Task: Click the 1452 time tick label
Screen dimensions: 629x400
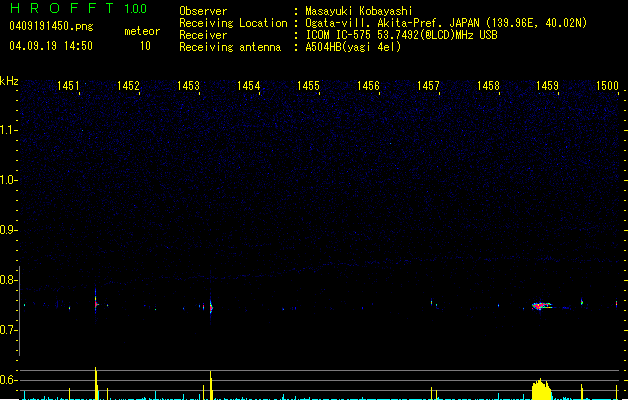Action: (128, 86)
